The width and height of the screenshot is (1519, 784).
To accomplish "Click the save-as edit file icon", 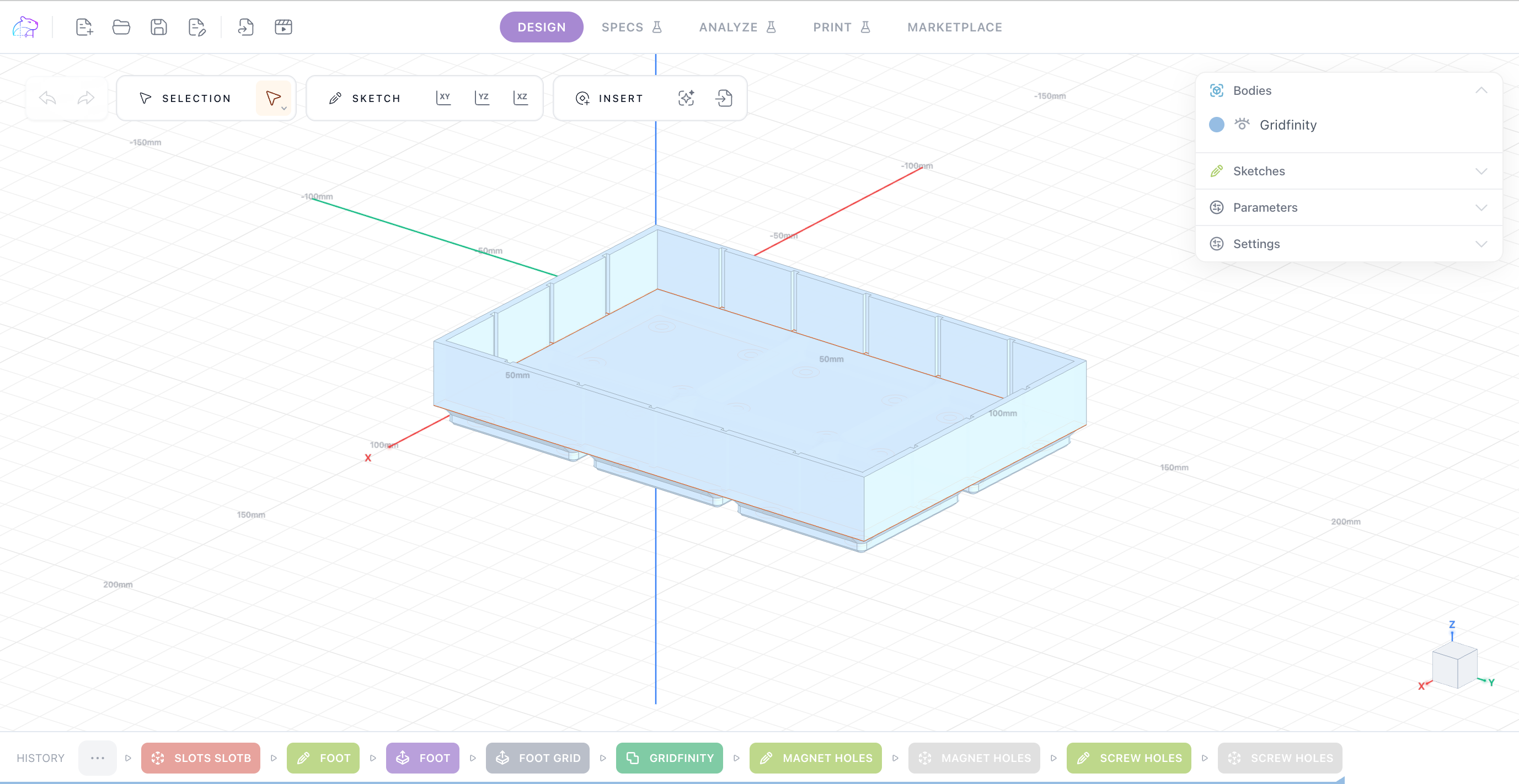I will (196, 27).
